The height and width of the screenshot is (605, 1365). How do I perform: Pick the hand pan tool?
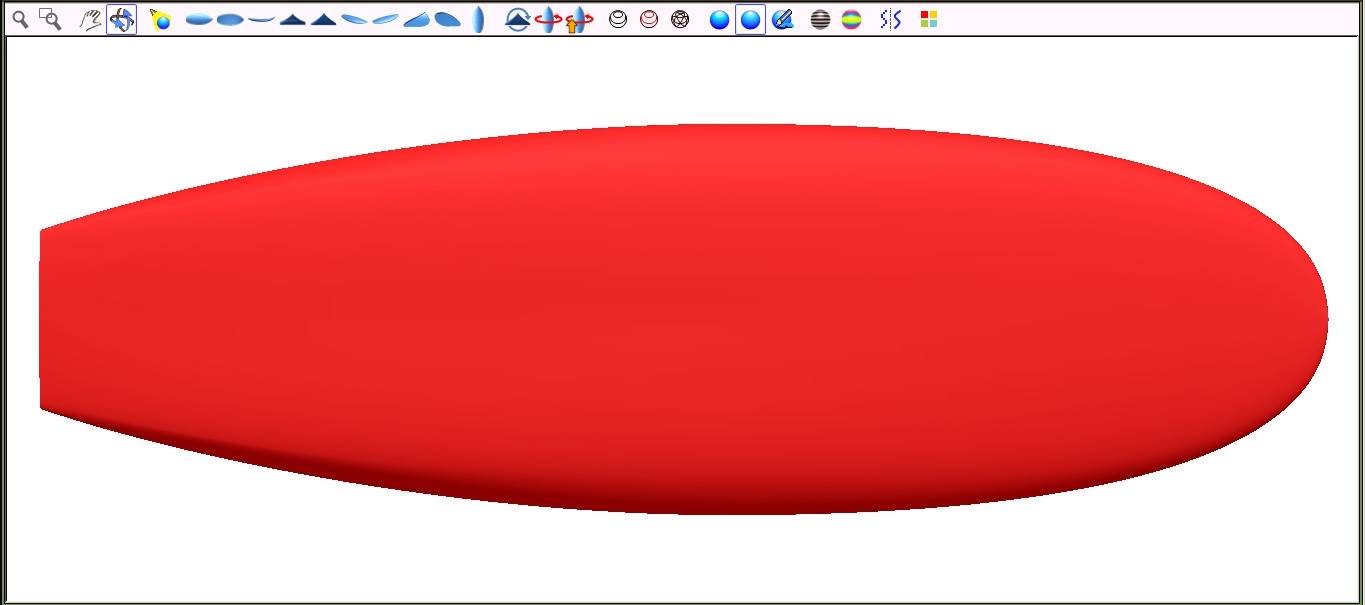[91, 19]
